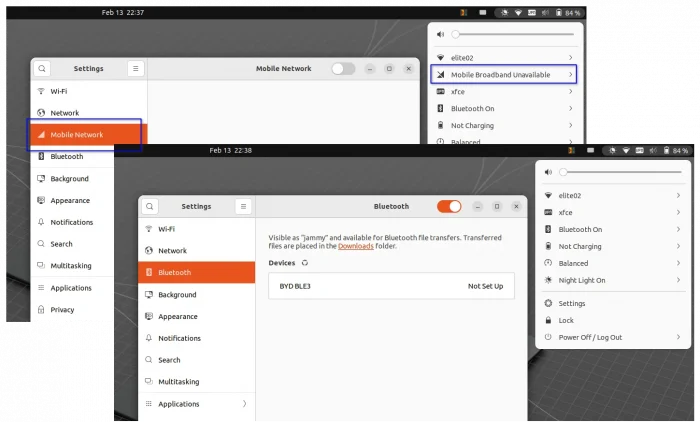Viewport: 700px width, 422px height.
Task: Click search icon in the Bluetooth settings window
Action: pyautogui.click(x=149, y=206)
